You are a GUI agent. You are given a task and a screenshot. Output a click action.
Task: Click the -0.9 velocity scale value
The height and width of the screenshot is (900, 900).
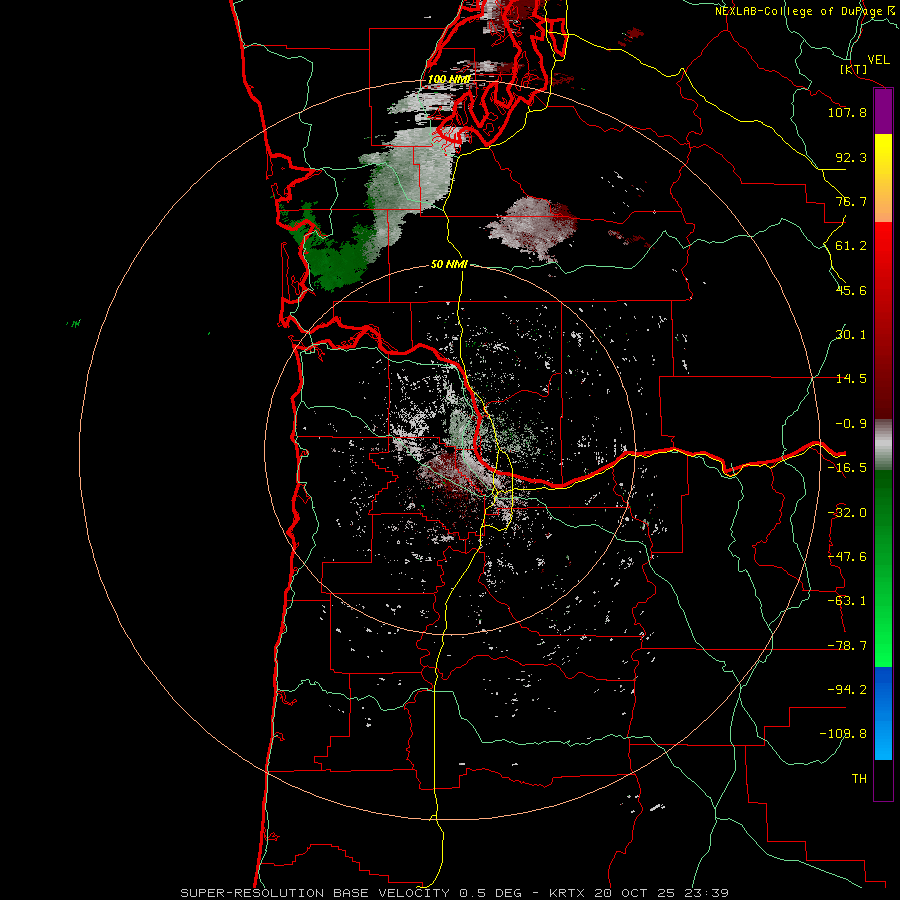tap(851, 424)
